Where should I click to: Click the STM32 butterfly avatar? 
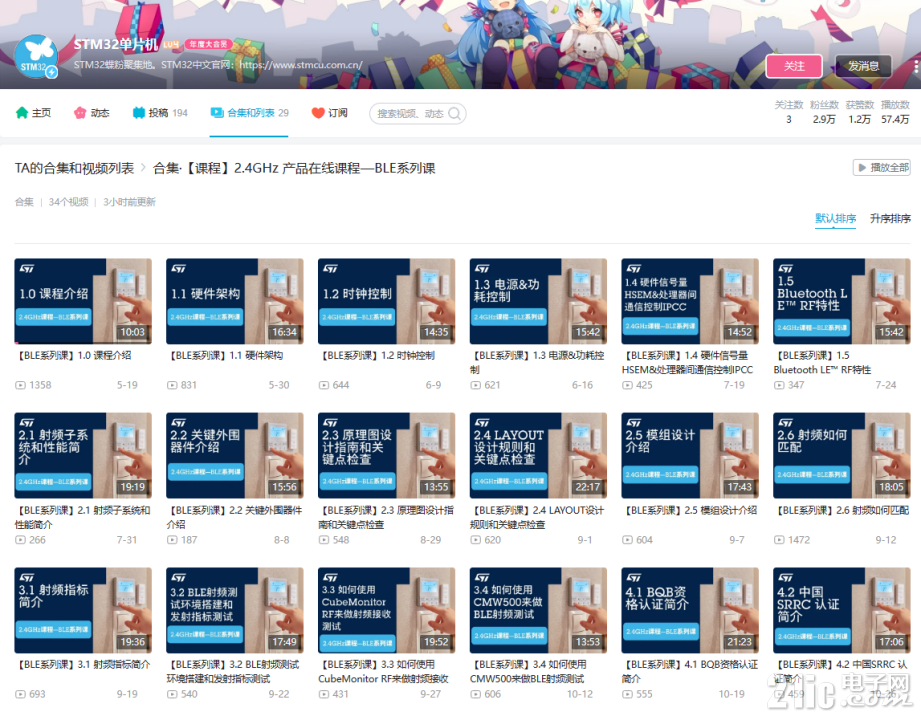pyautogui.click(x=35, y=57)
